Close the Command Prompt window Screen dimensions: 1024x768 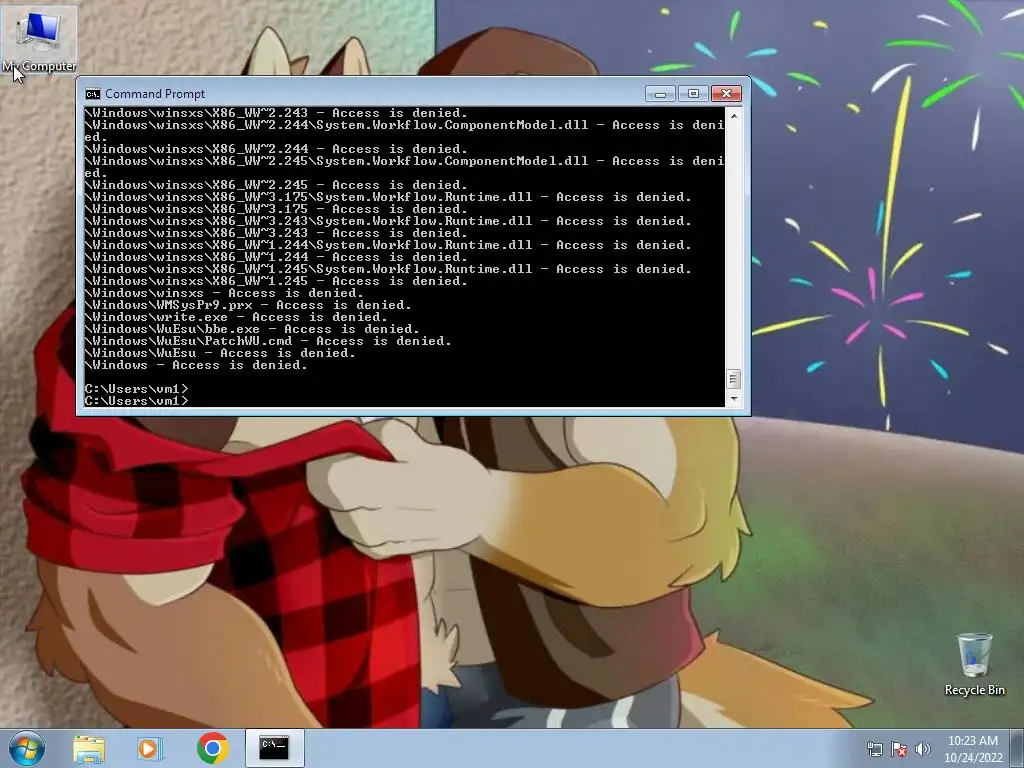(x=726, y=94)
